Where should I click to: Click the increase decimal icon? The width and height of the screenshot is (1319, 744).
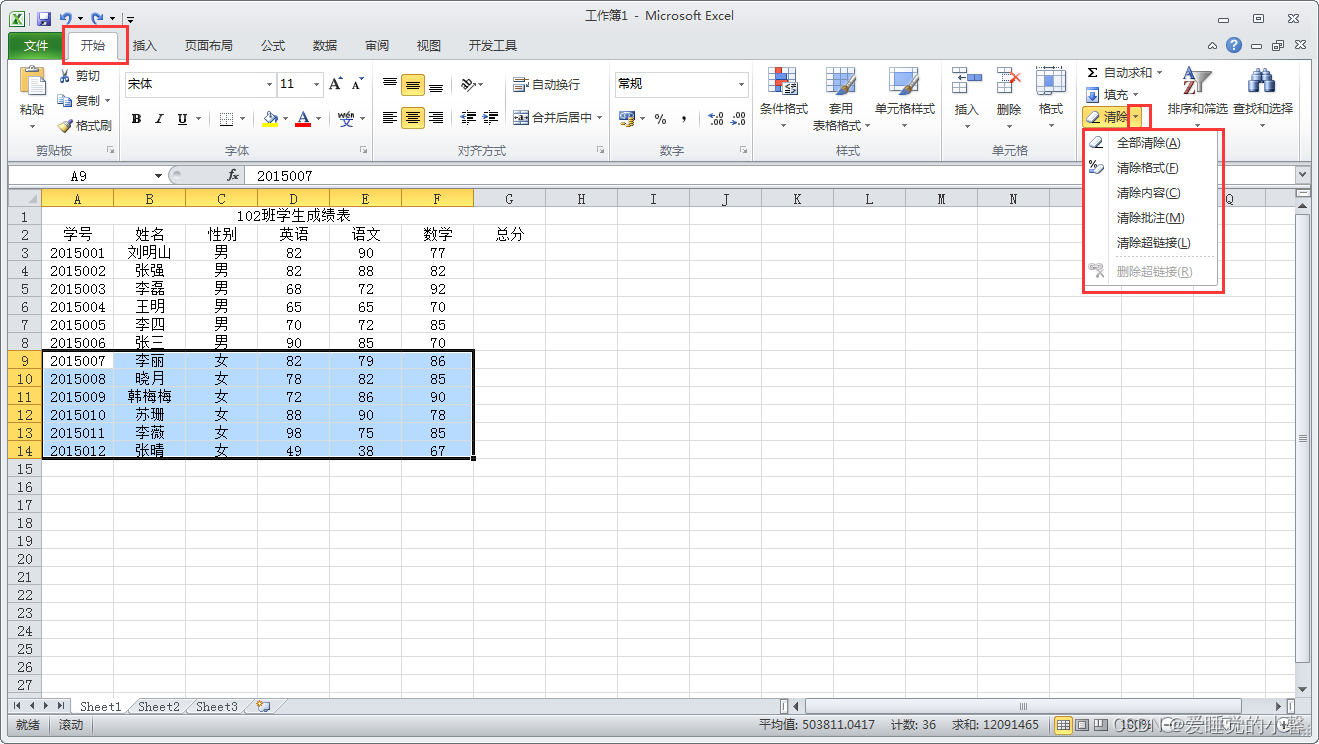click(716, 119)
